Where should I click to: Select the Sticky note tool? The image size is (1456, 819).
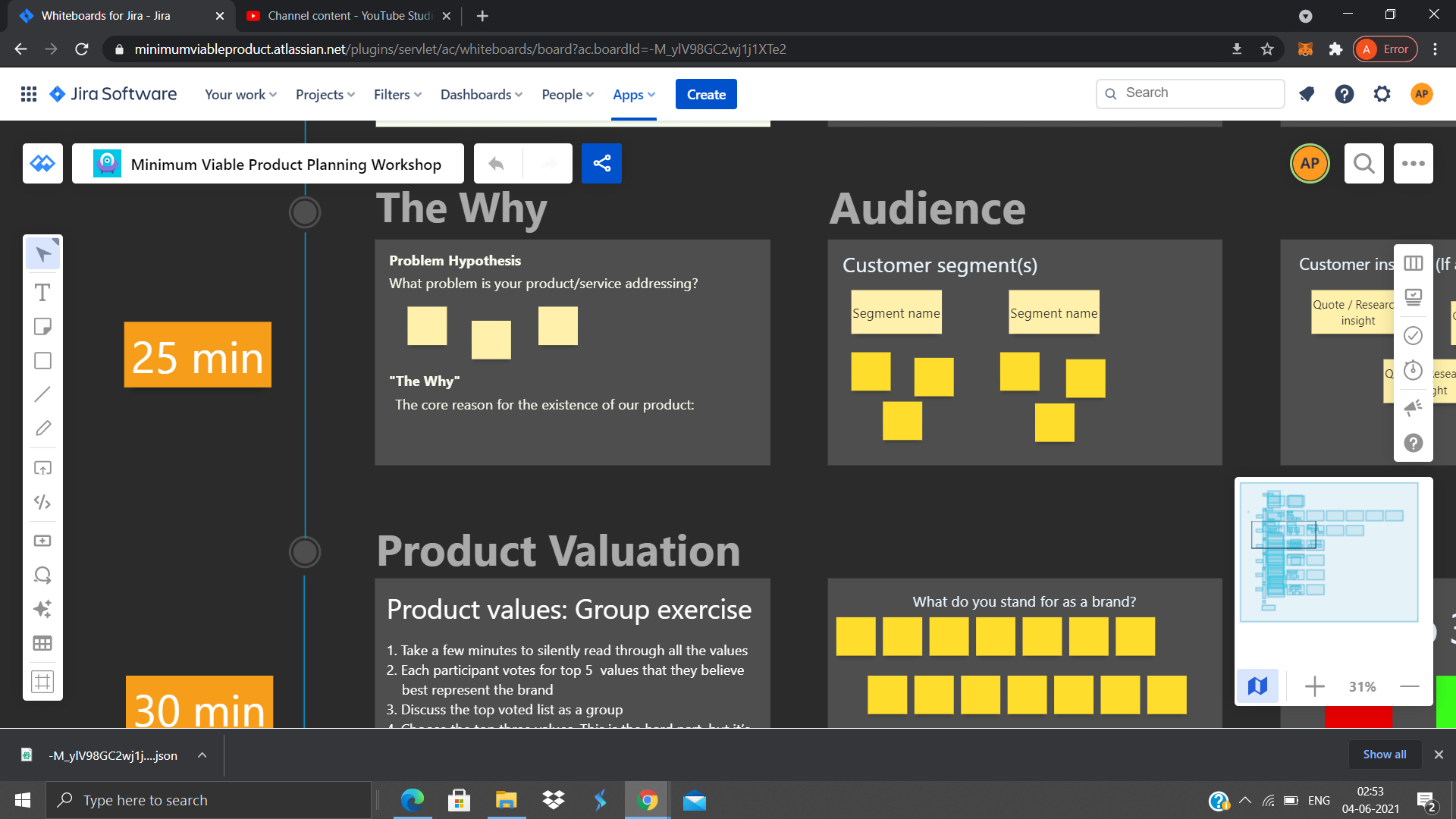tap(42, 327)
